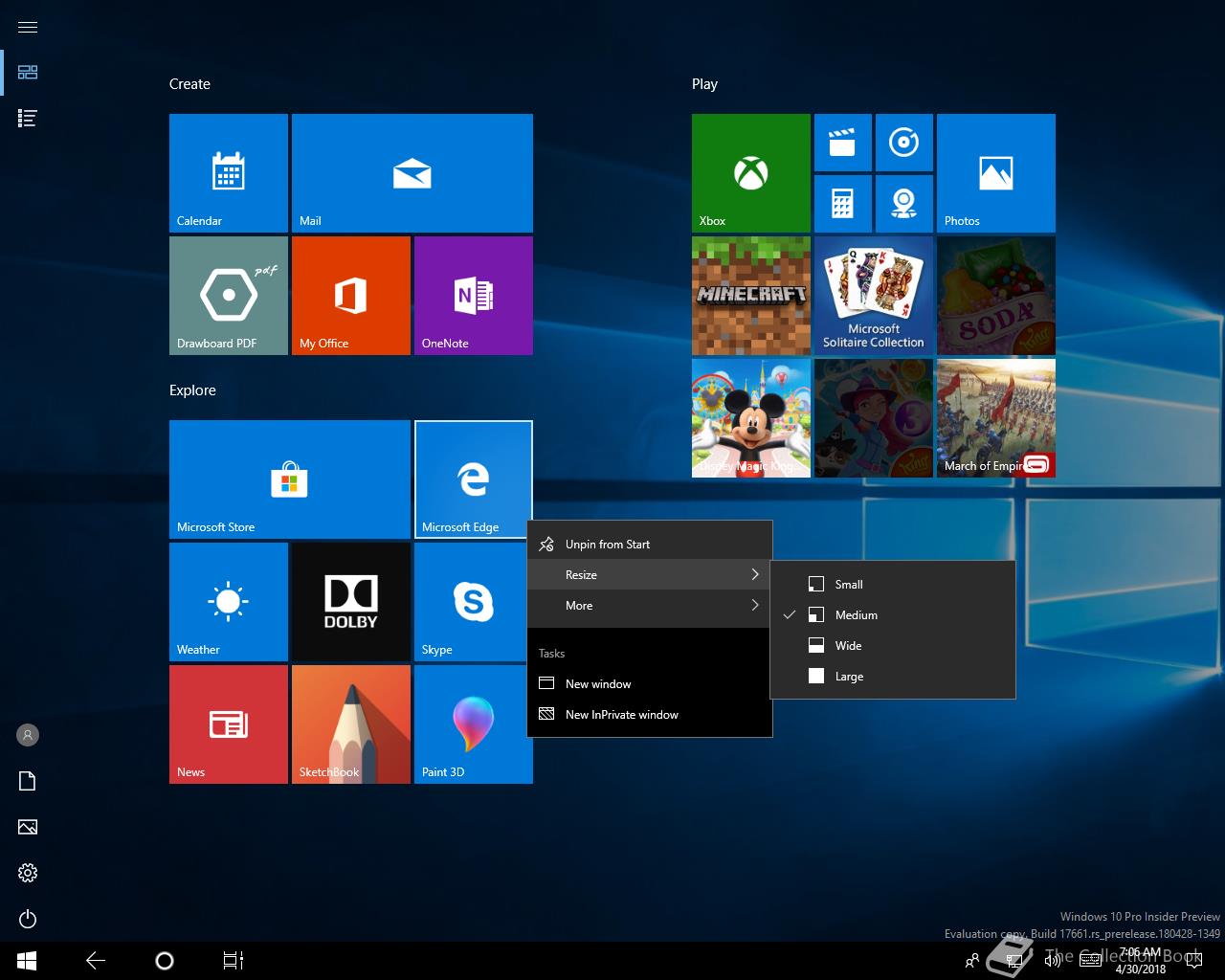
Task: Open the Action Center notifications
Action: tap(1193, 961)
